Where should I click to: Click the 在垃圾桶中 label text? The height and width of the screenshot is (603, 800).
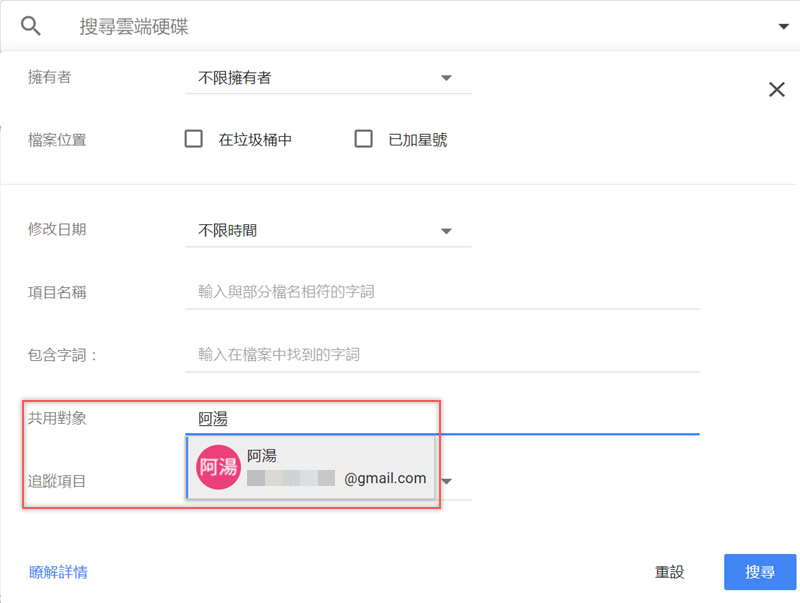255,140
